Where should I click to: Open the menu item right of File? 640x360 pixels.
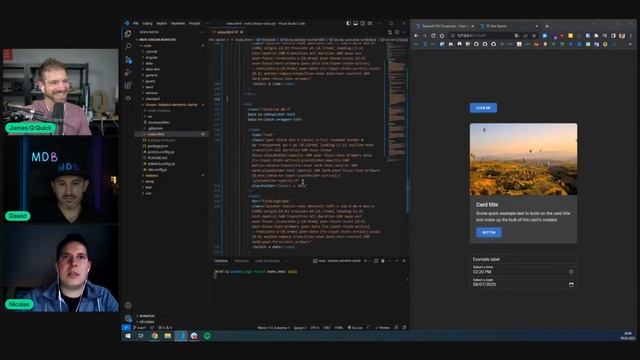click(x=147, y=24)
